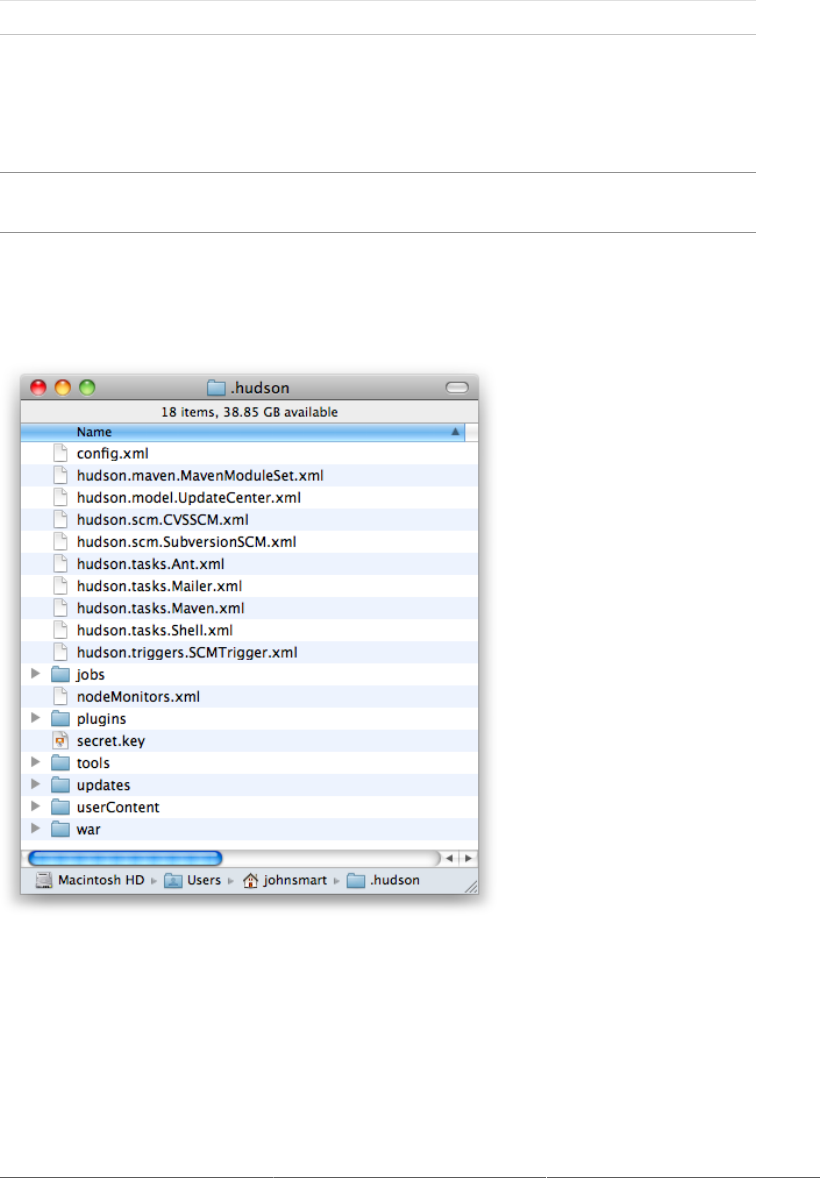This screenshot has height=1178, width=820.
Task: Toggle the toolbar pill button in title bar
Action: [457, 388]
